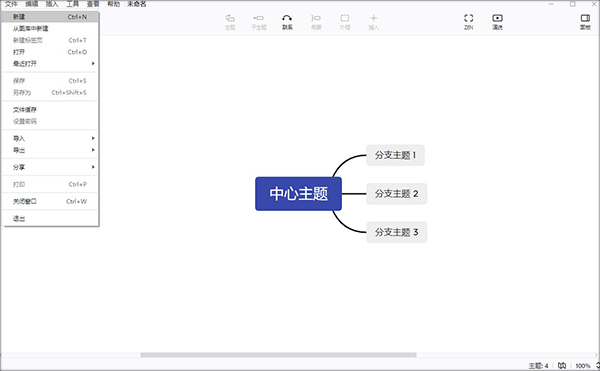600x371 pixels.
Task: Click the 文件 (File) menu bar item
Action: (11, 4)
